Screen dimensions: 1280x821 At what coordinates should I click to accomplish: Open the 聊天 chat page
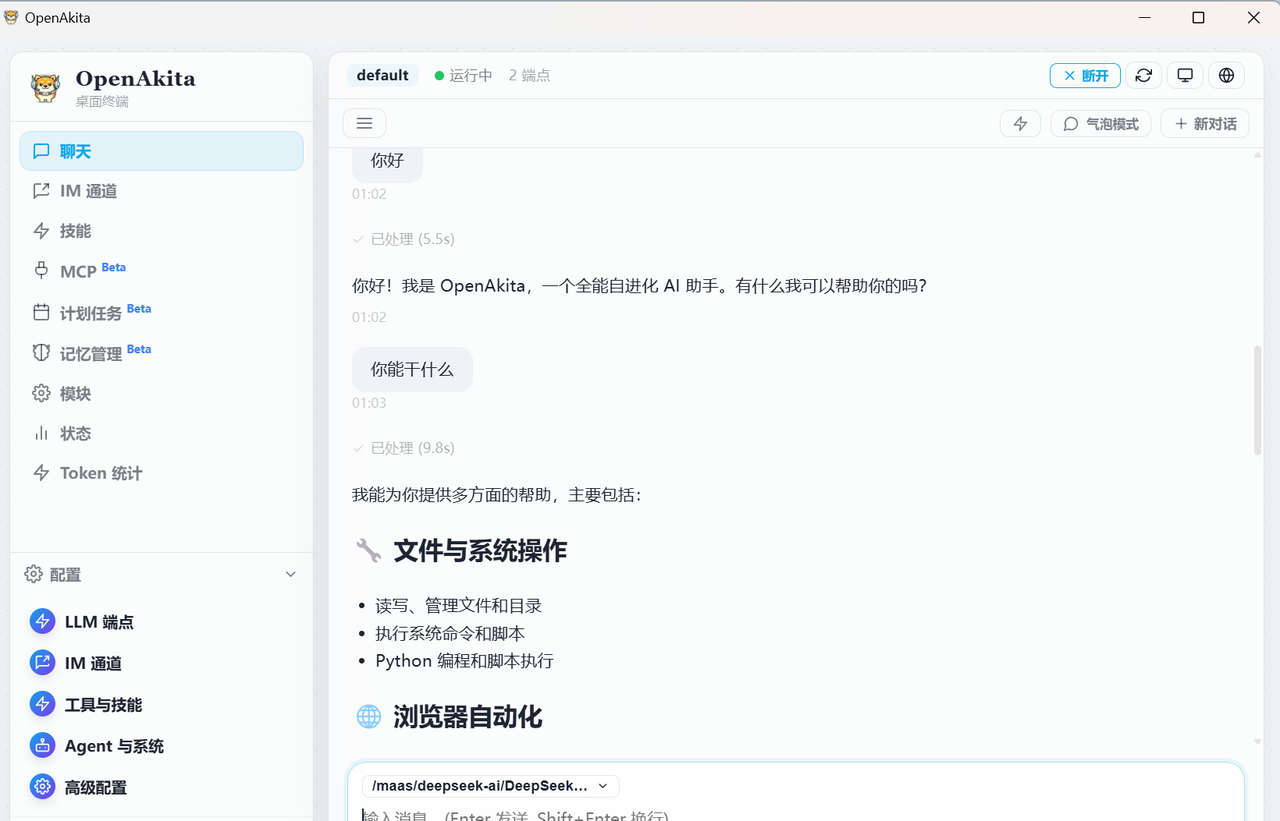coord(161,151)
